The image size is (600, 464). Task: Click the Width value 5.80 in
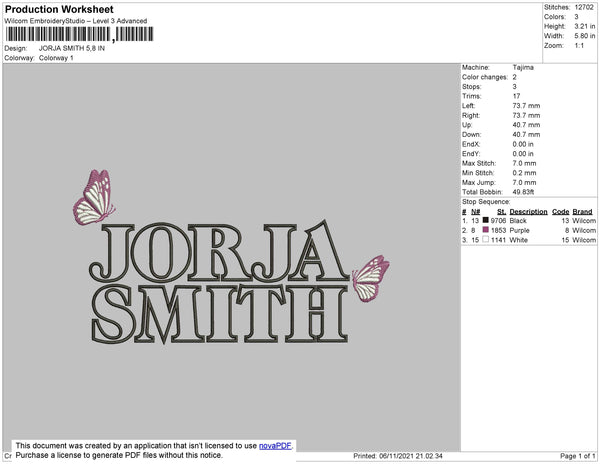click(x=584, y=36)
